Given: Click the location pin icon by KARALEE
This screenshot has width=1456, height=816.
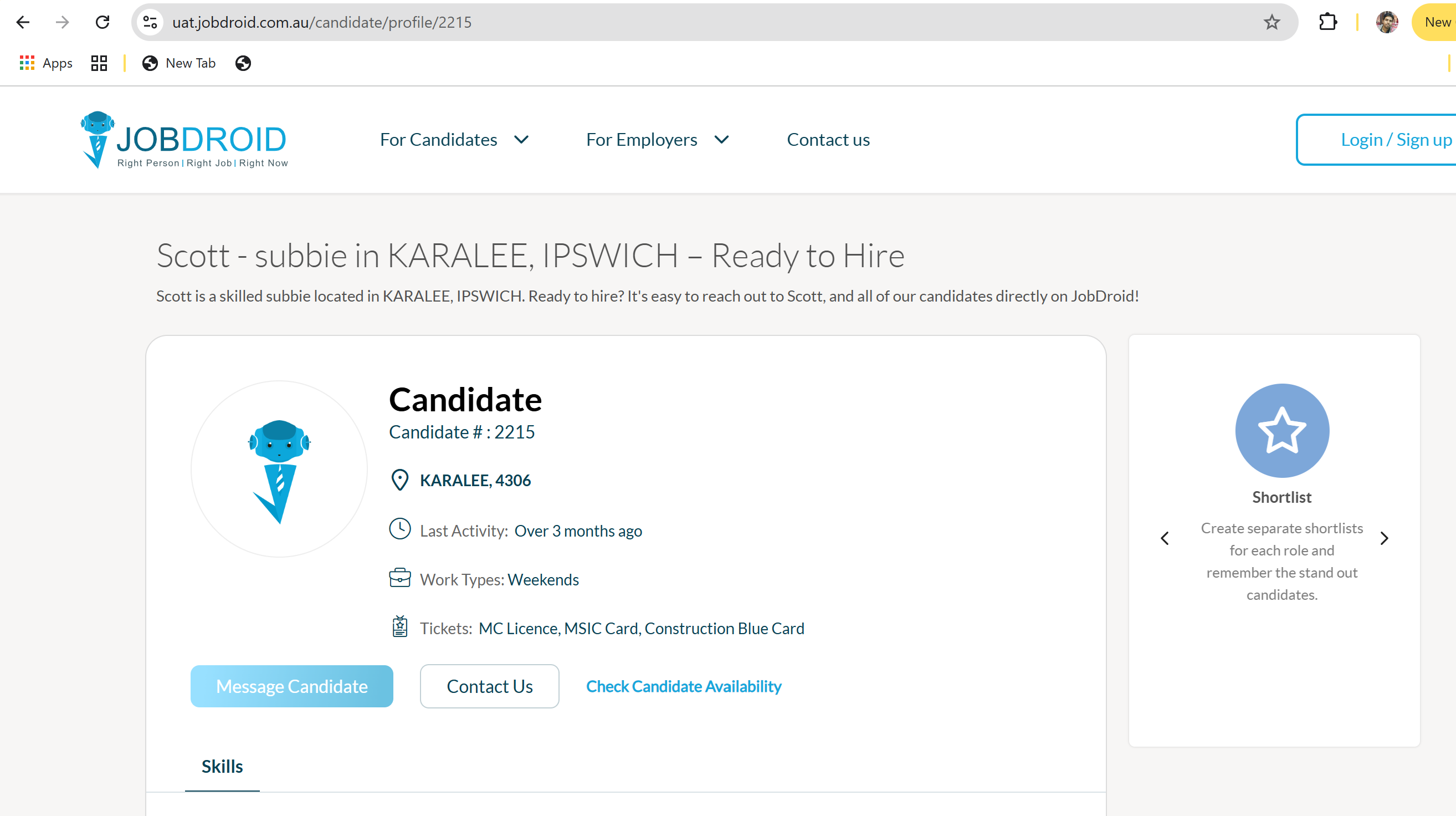Looking at the screenshot, I should pyautogui.click(x=399, y=480).
